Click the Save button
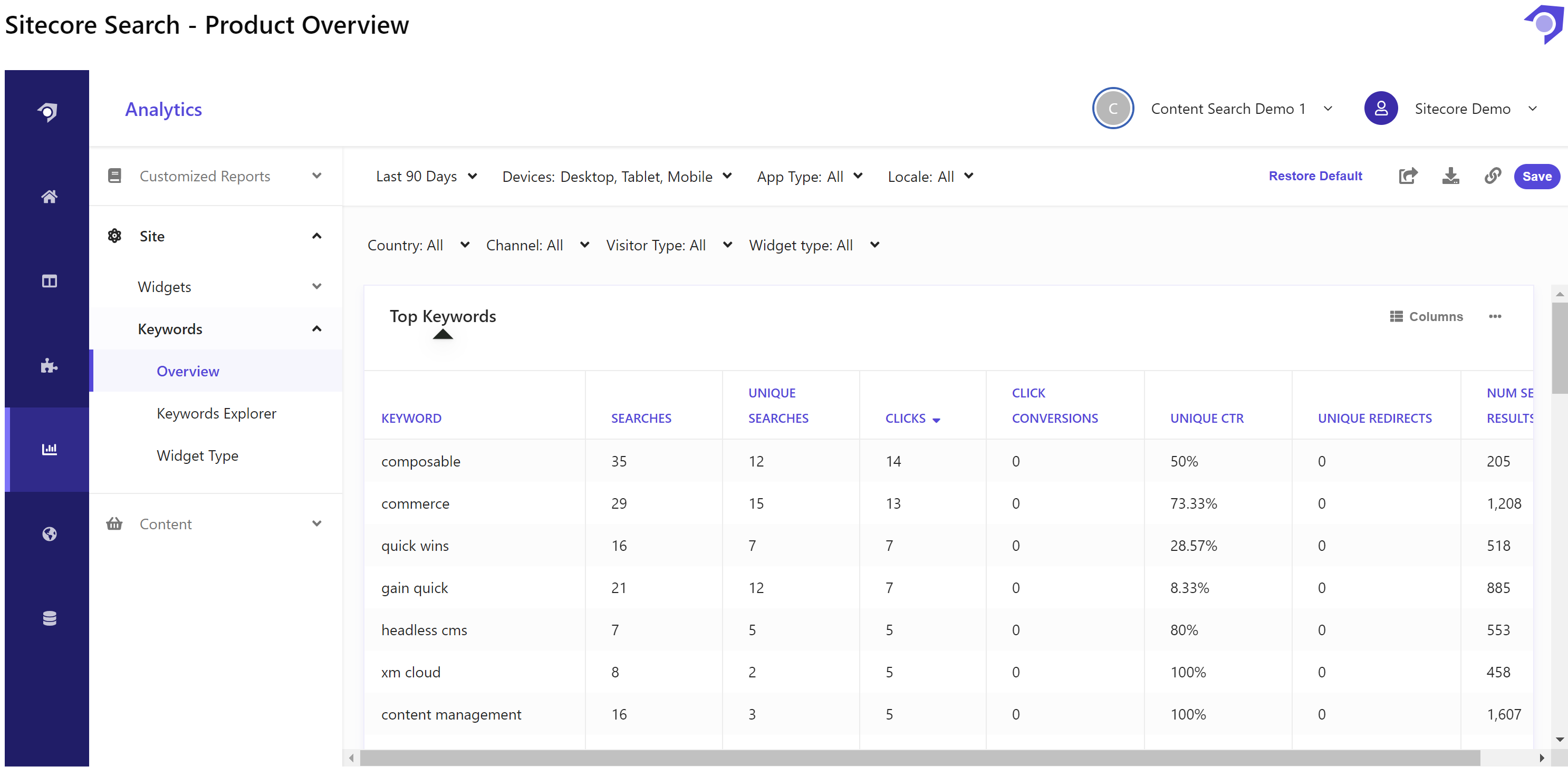This screenshot has height=767, width=1568. (x=1536, y=177)
